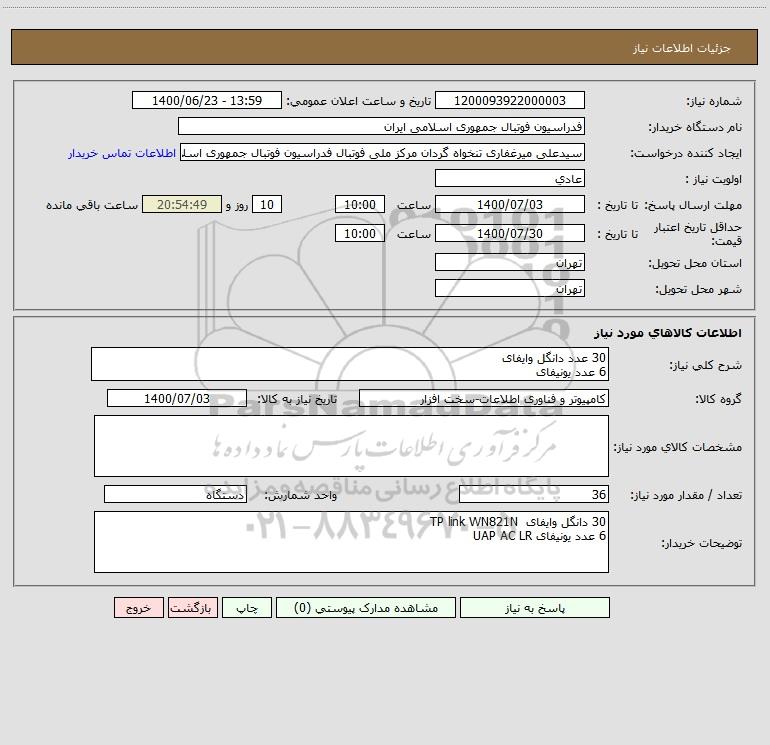Click the 'گروه کالا:' label

click(718, 399)
